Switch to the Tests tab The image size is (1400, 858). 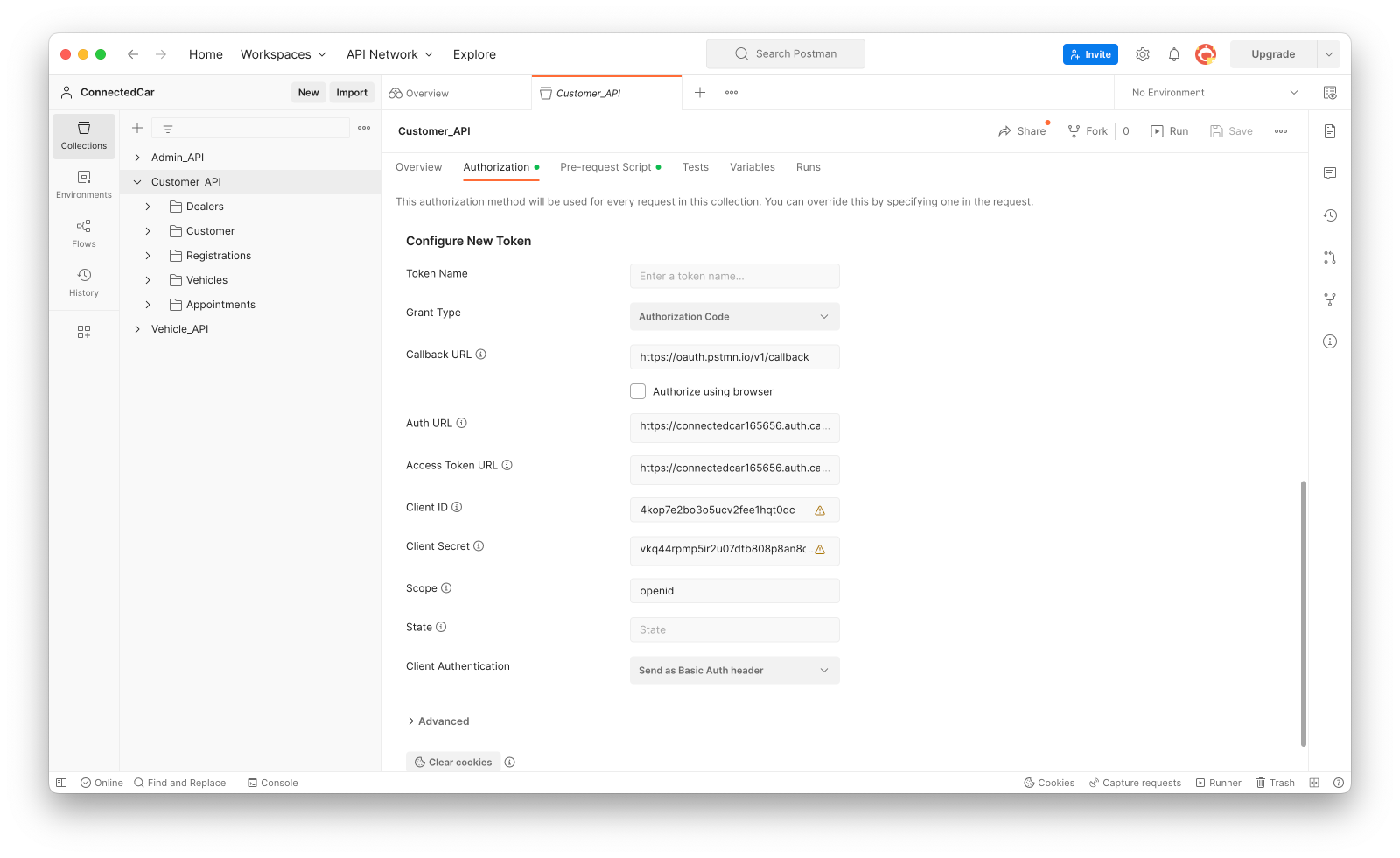(696, 167)
